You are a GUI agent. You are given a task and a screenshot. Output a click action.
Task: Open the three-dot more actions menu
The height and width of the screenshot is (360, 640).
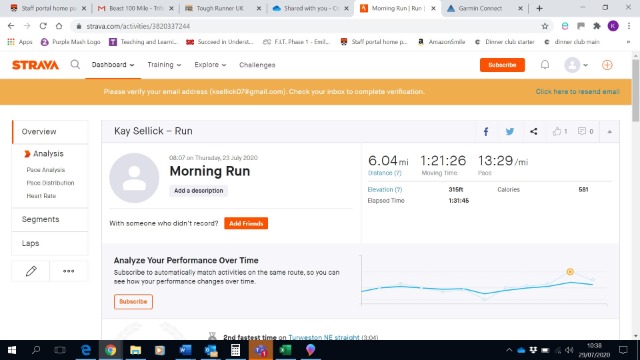click(69, 271)
